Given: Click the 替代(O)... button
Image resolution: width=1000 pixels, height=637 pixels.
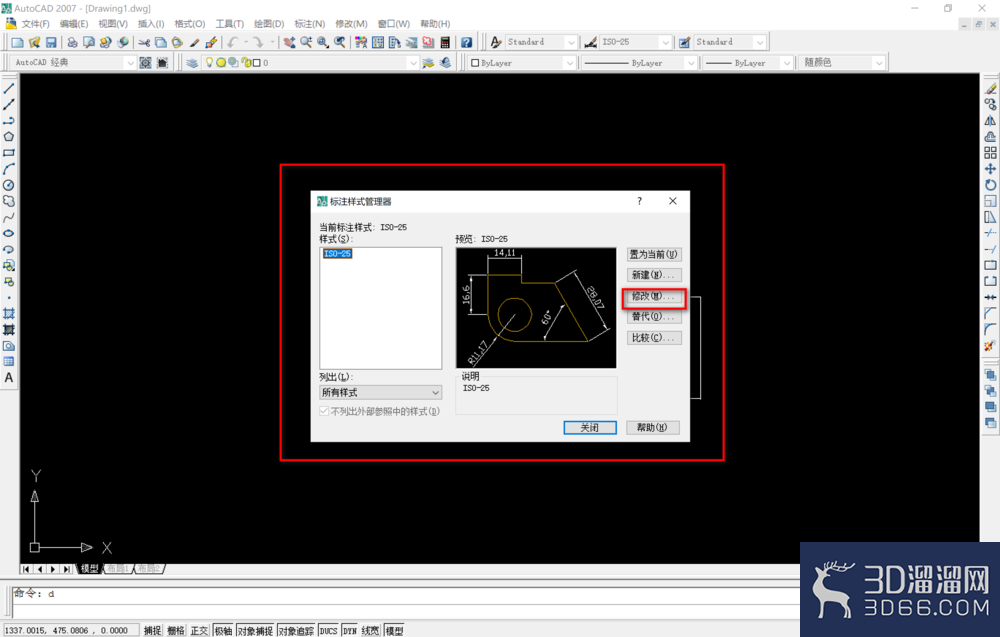Looking at the screenshot, I should [x=654, y=317].
